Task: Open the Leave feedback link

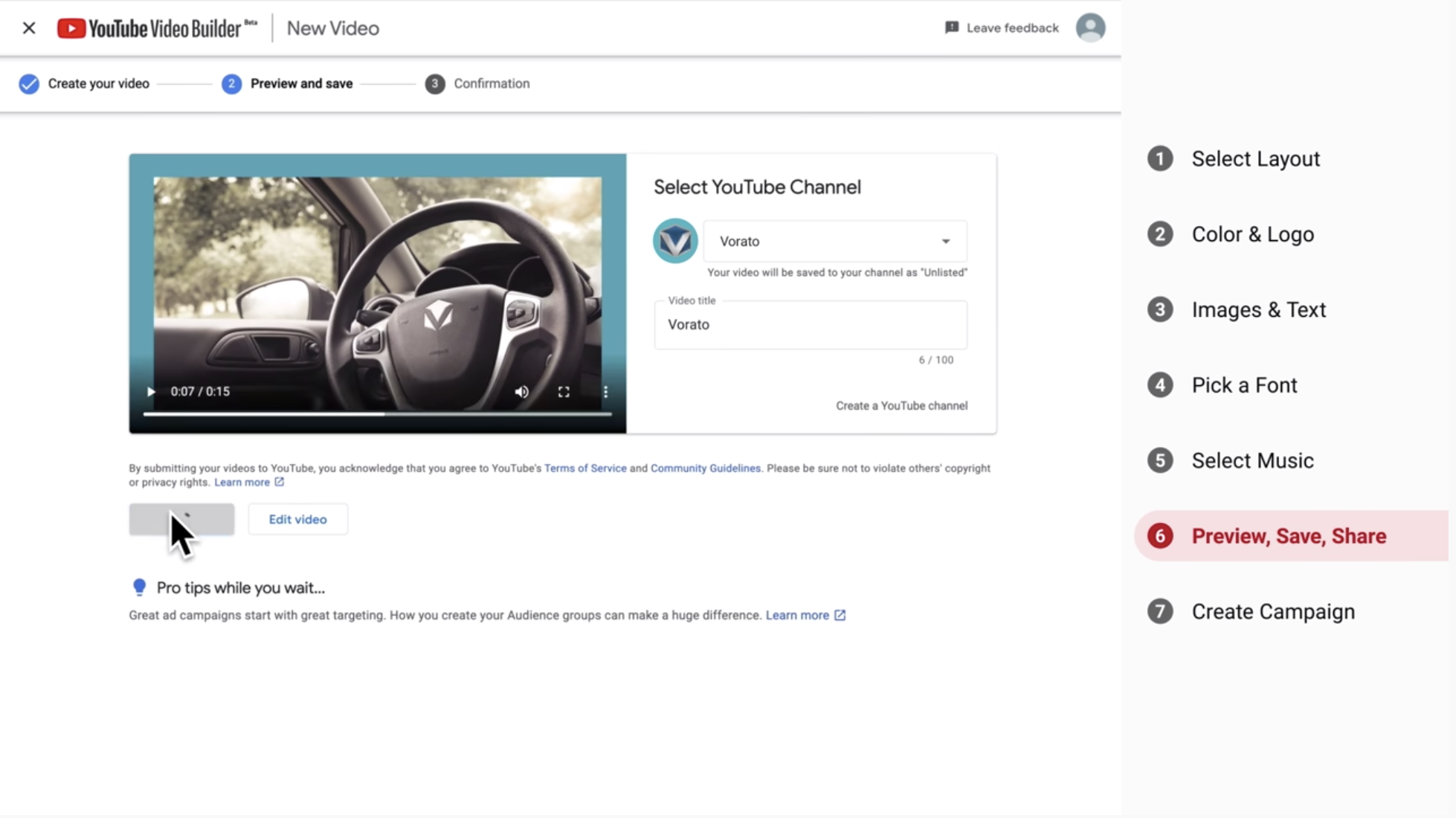Action: [1002, 28]
